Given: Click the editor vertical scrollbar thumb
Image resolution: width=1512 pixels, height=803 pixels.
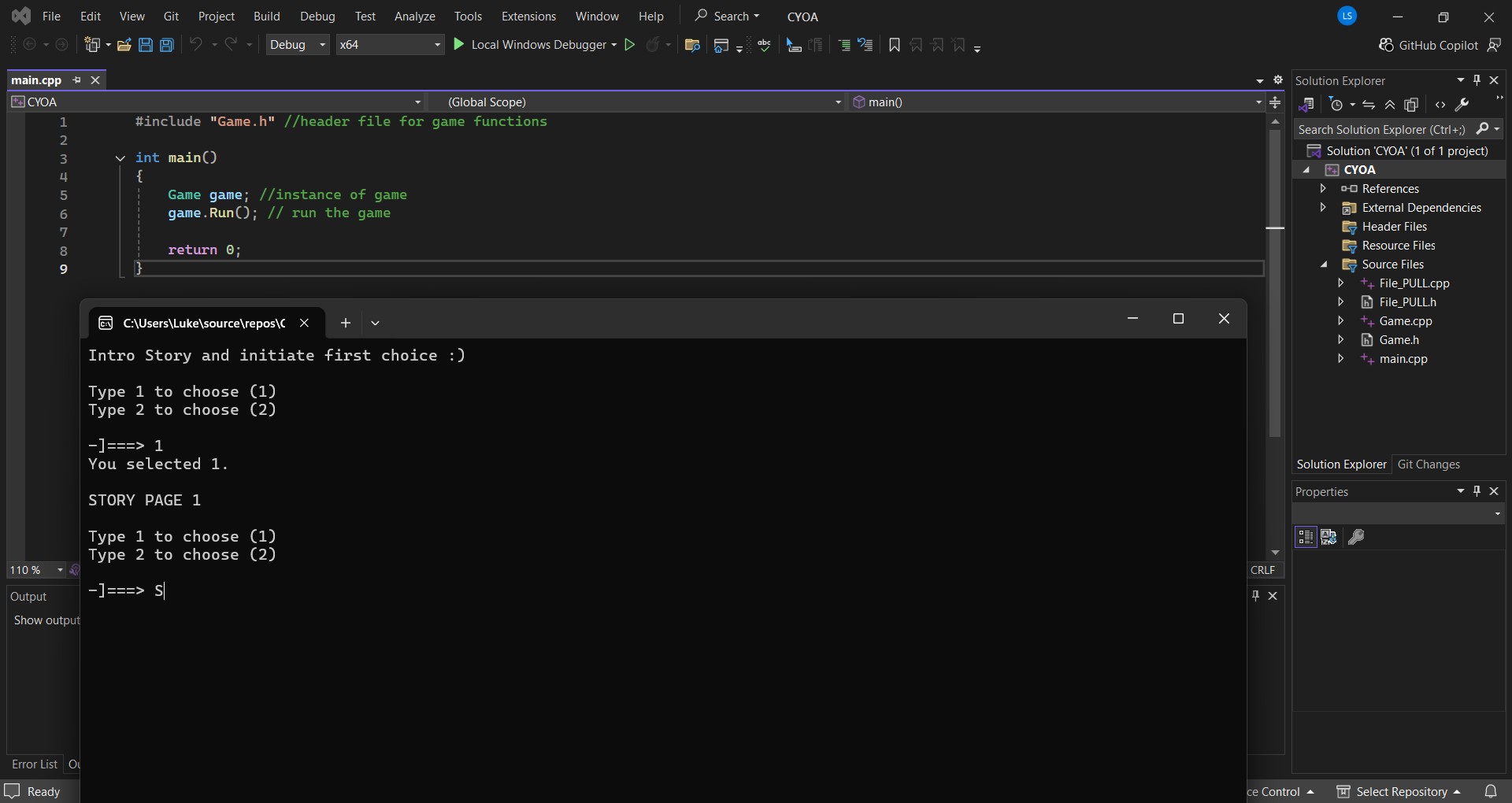Looking at the screenshot, I should pos(1275,283).
